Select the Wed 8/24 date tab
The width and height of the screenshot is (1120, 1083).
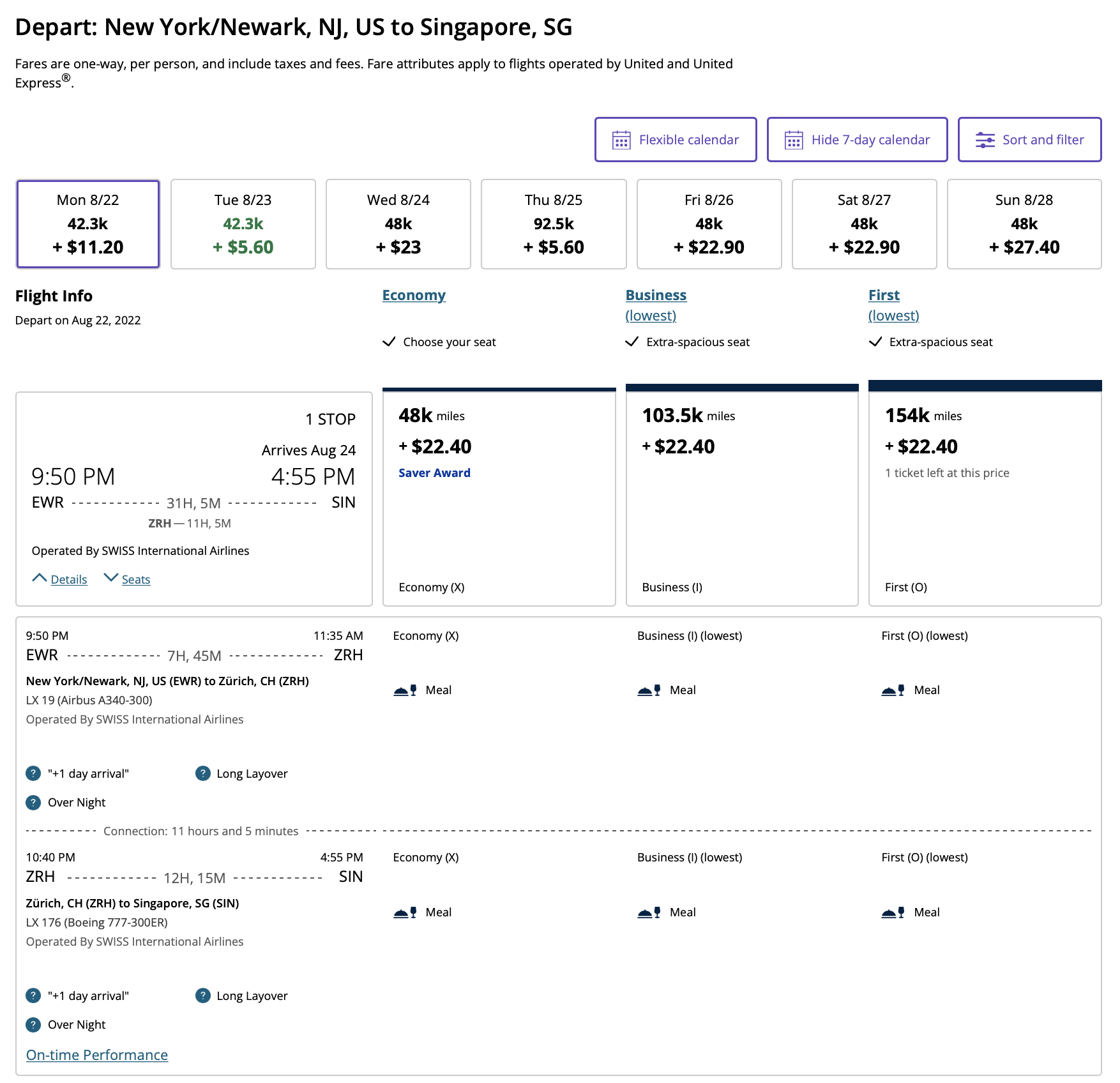398,224
